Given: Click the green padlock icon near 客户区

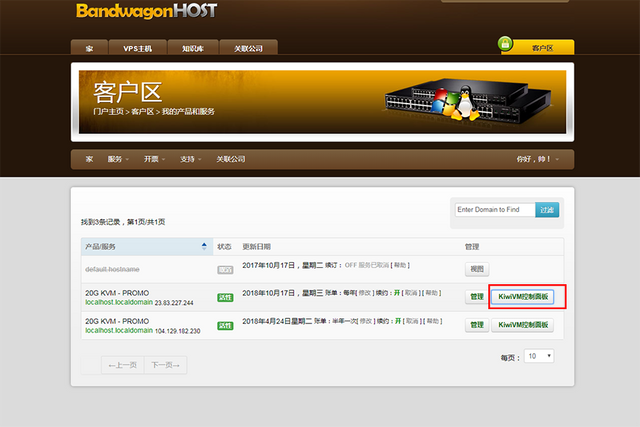Looking at the screenshot, I should click(505, 43).
